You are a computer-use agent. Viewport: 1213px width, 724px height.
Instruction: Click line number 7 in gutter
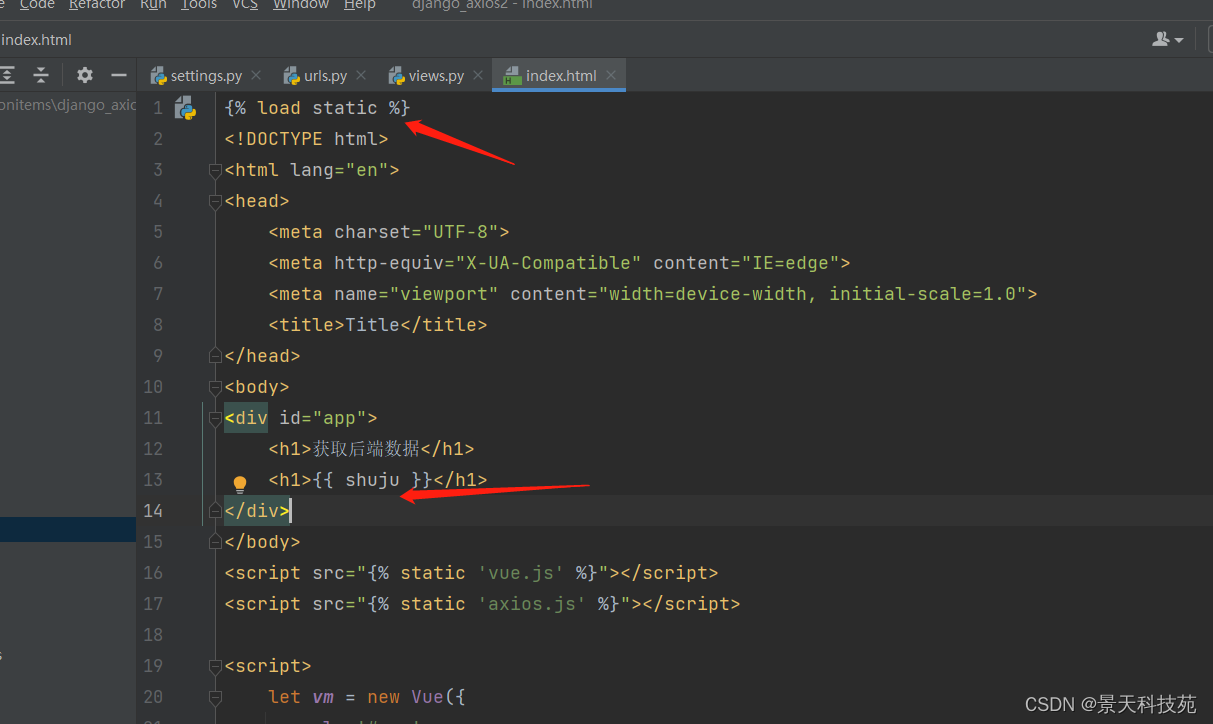coord(158,294)
